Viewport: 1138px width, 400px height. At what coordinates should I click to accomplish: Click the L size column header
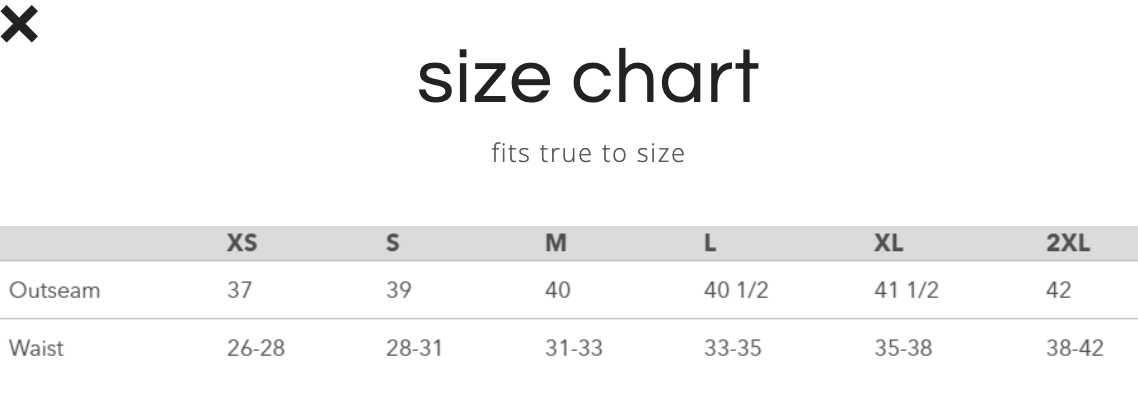pos(710,243)
